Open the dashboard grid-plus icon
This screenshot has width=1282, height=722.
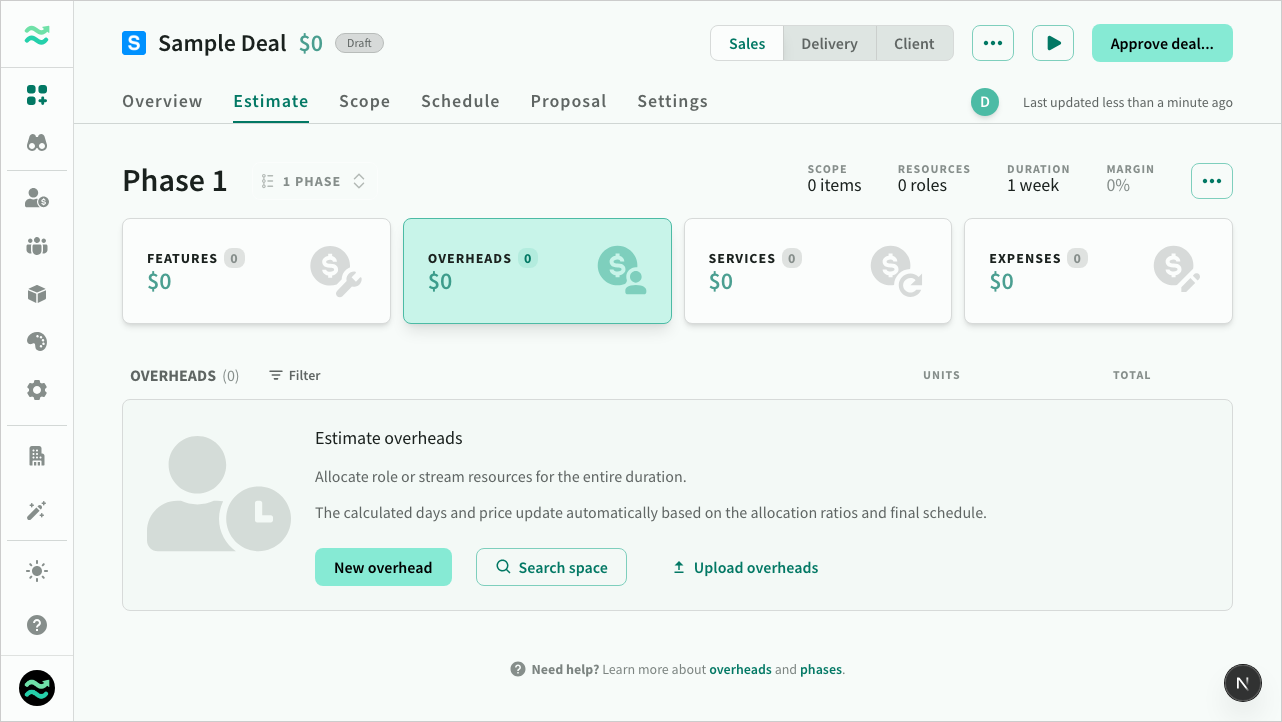[37, 95]
